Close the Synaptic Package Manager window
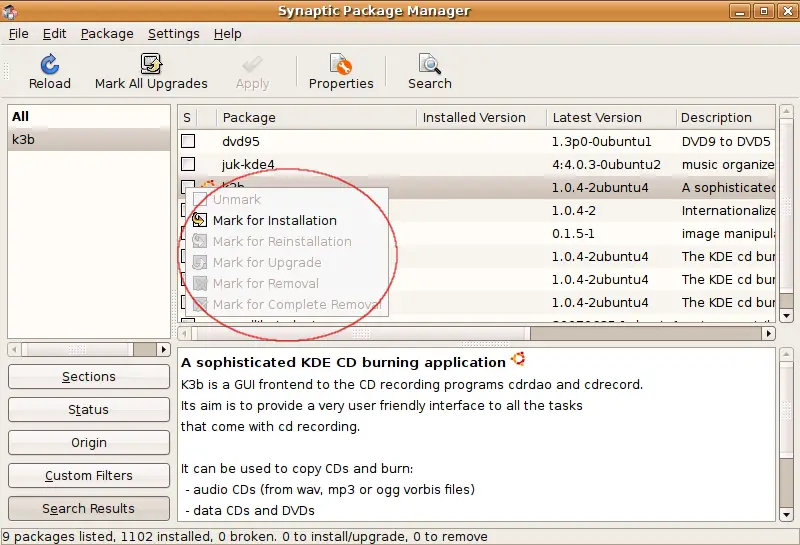 pos(787,11)
